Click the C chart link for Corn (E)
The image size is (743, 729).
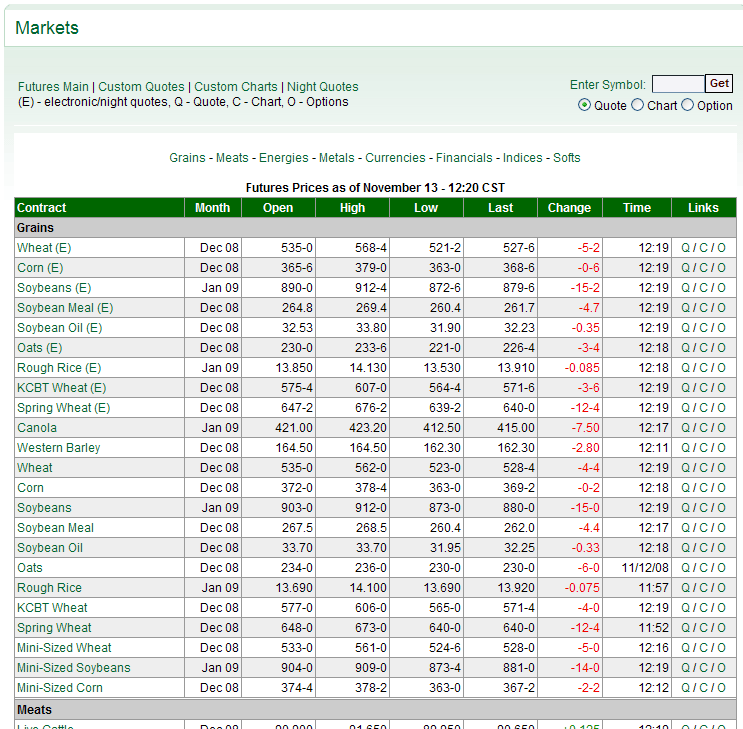703,267
